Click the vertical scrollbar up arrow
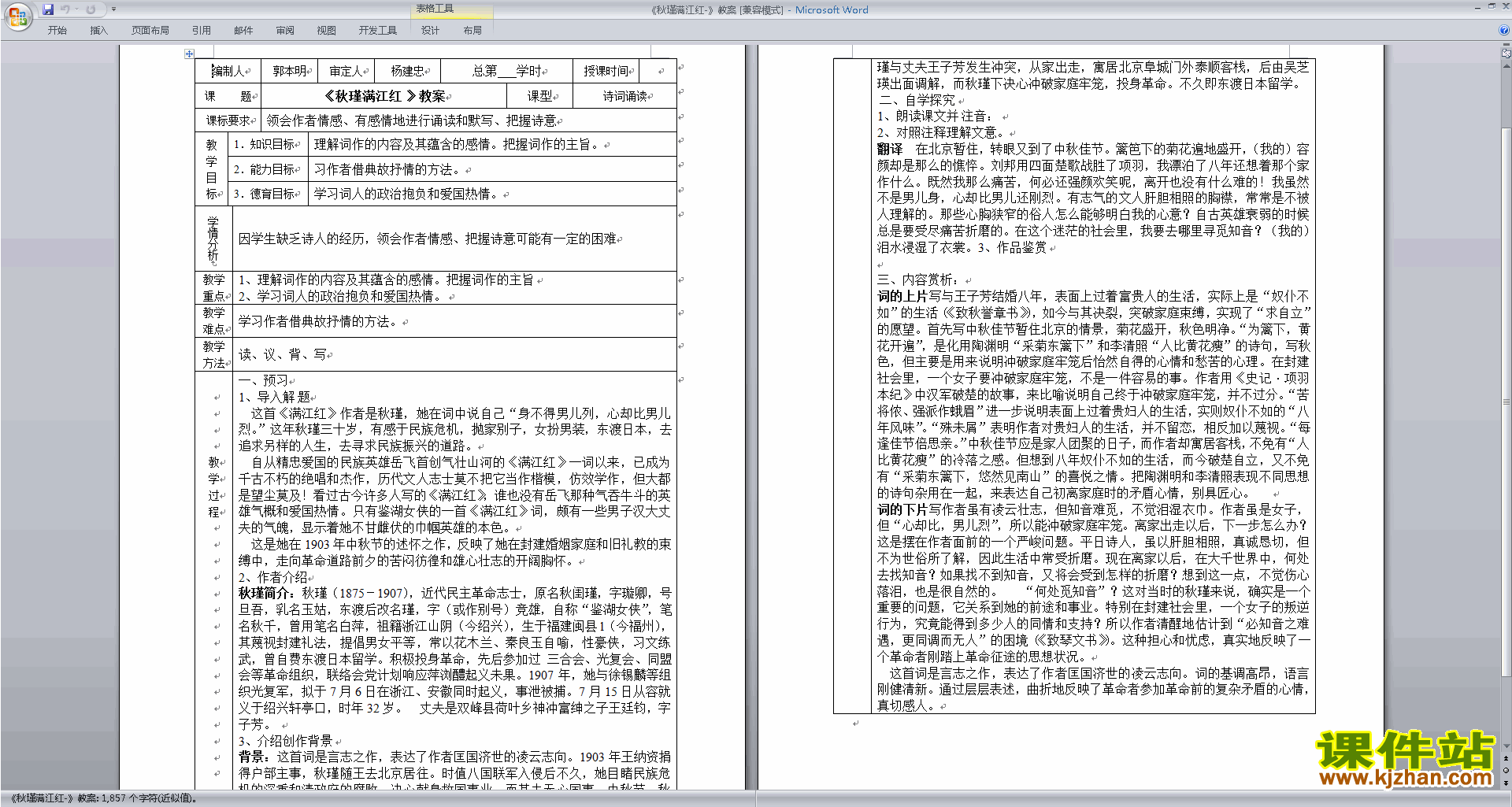The image size is (1512, 807). 1506,65
